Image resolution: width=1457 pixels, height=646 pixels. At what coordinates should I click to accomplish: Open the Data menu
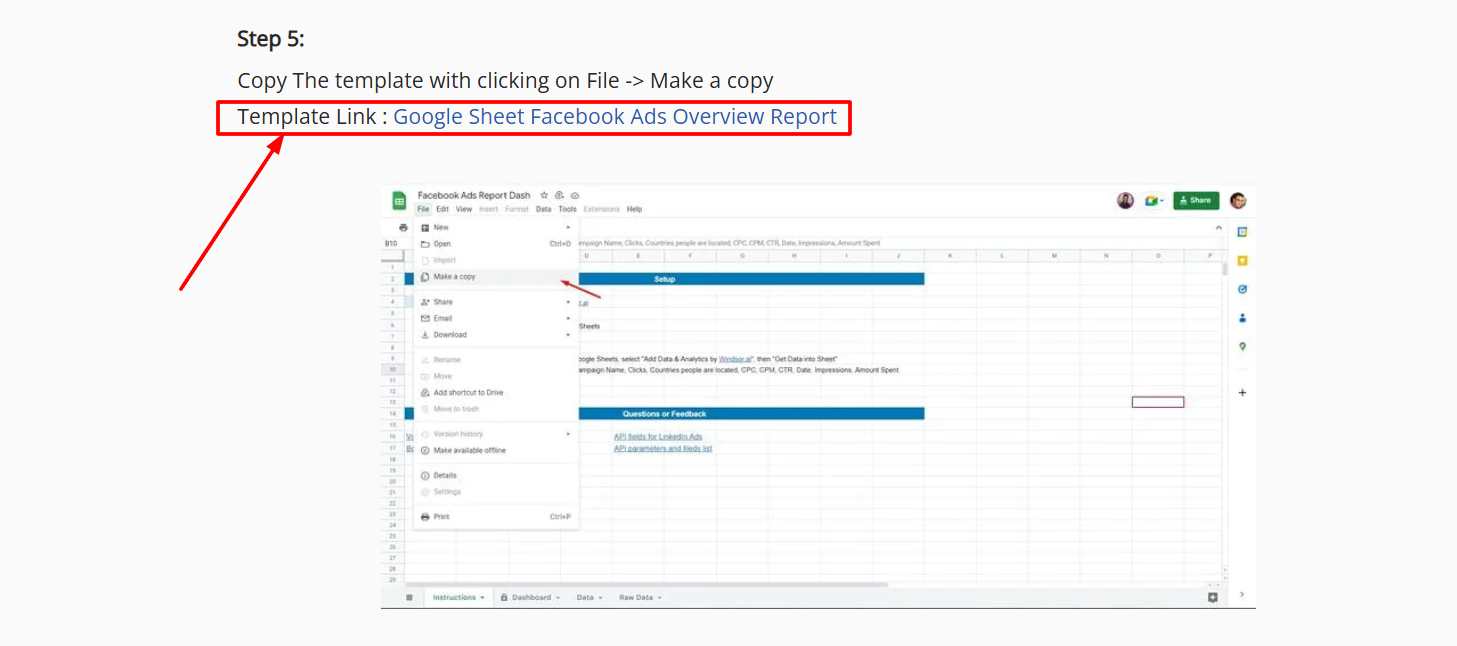tap(543, 209)
